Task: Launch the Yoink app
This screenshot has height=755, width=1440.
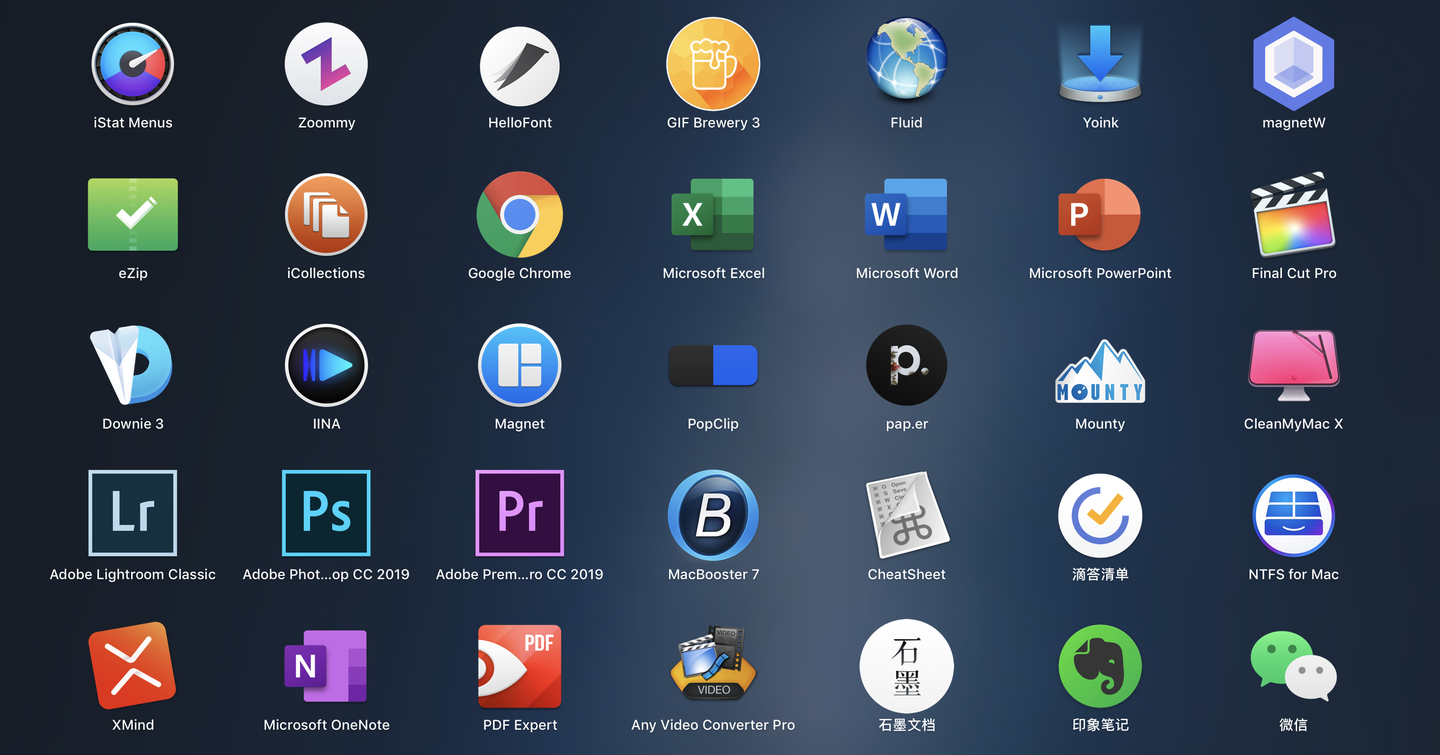Action: (1100, 63)
